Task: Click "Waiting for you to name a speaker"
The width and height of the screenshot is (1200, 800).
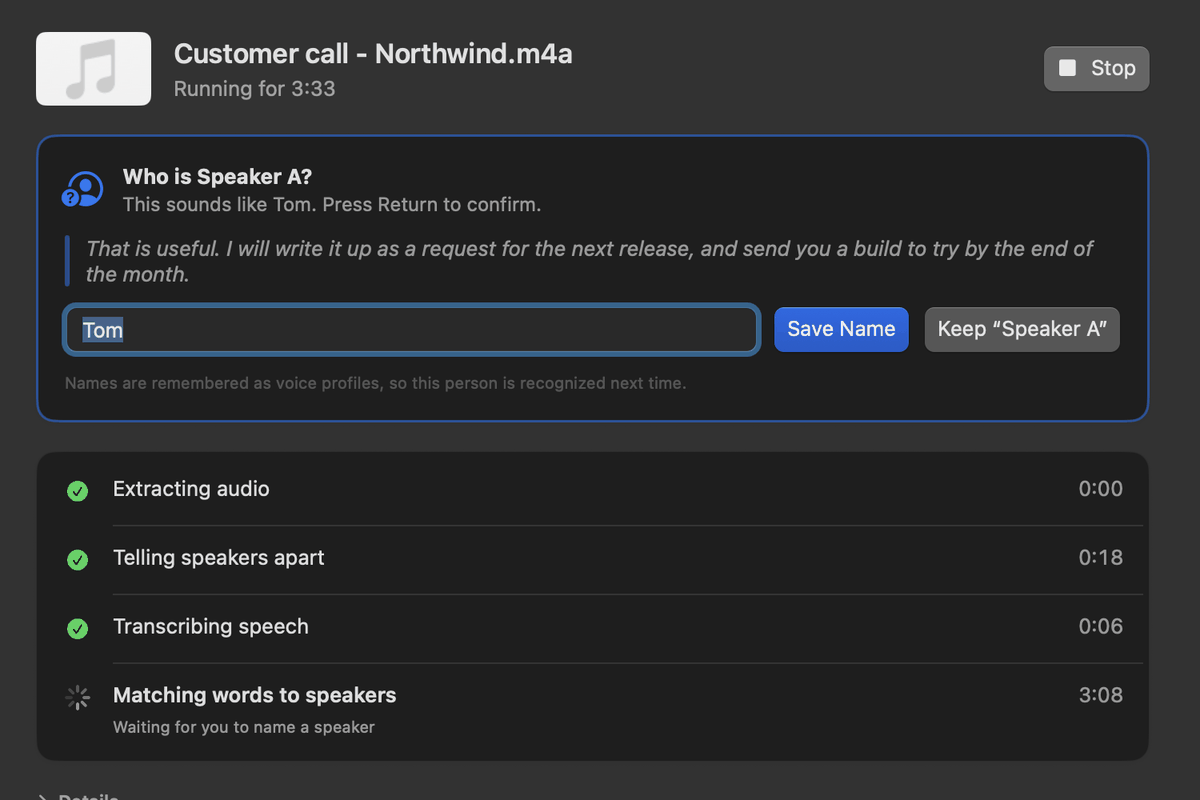Action: [244, 727]
